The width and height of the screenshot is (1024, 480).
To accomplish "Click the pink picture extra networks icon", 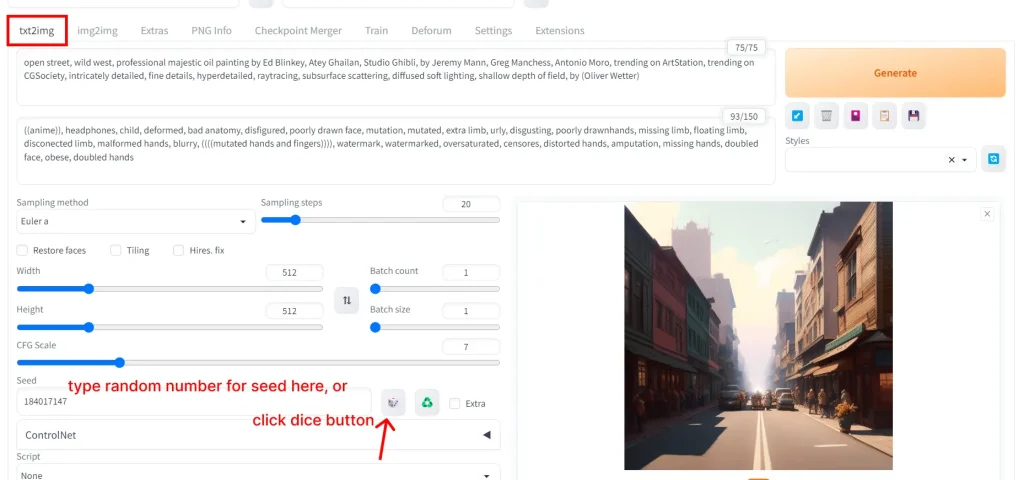I will (x=855, y=116).
